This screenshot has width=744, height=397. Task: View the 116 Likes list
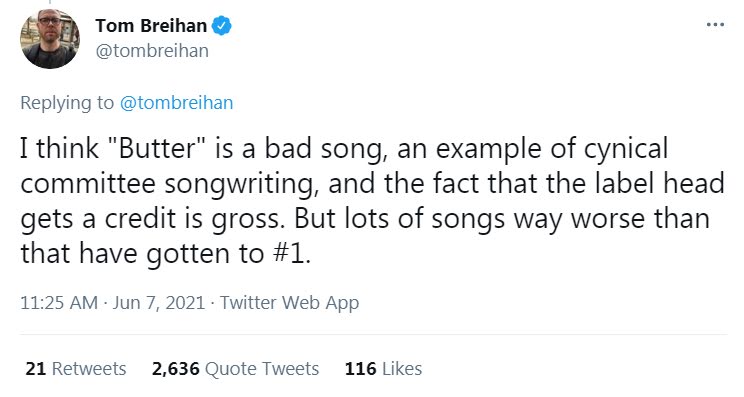[383, 369]
